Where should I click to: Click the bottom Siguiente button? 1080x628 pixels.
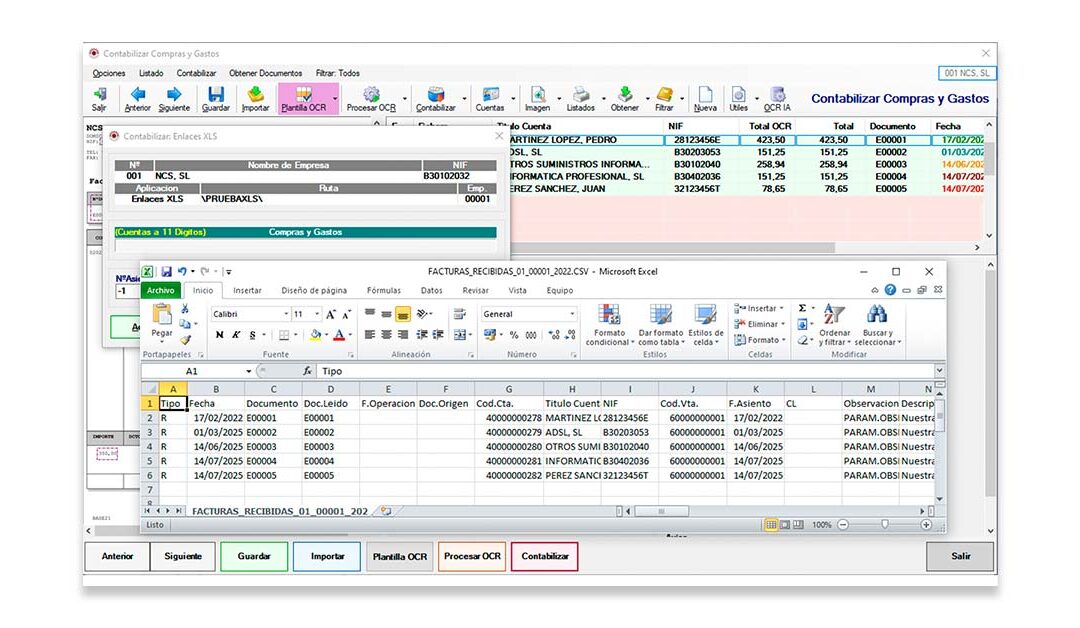pos(183,556)
